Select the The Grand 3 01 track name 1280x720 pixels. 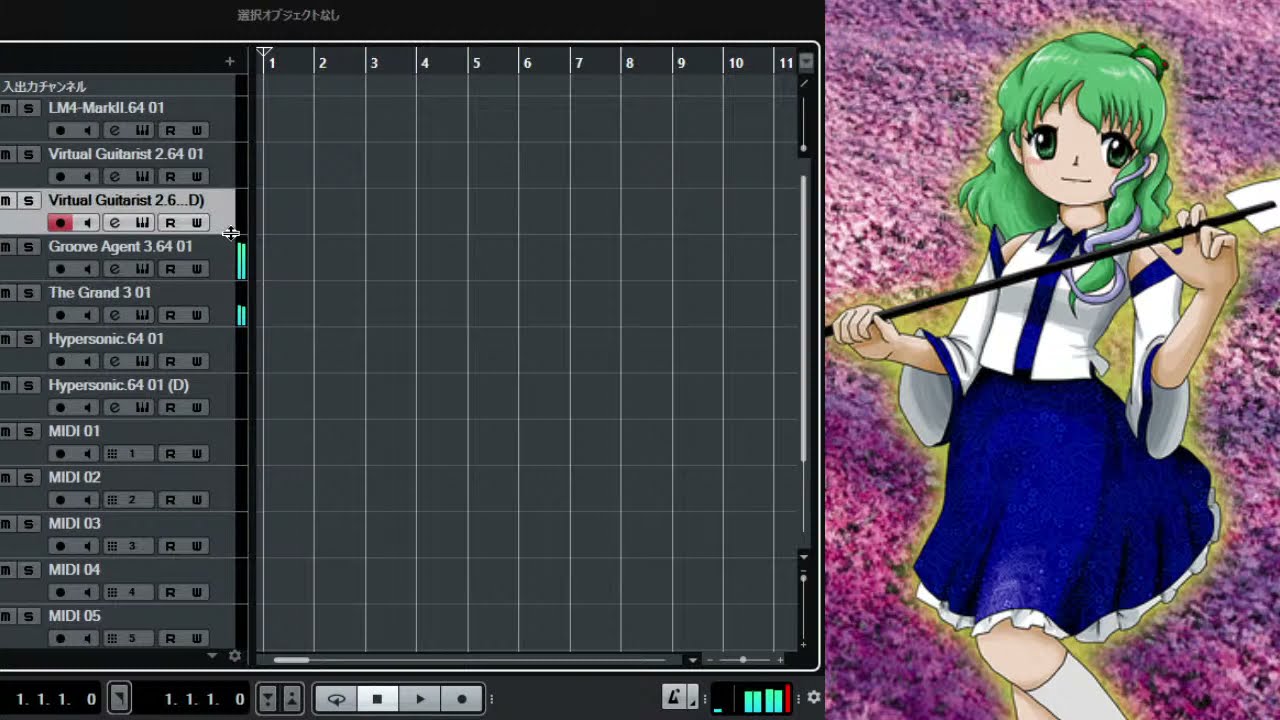pos(100,292)
